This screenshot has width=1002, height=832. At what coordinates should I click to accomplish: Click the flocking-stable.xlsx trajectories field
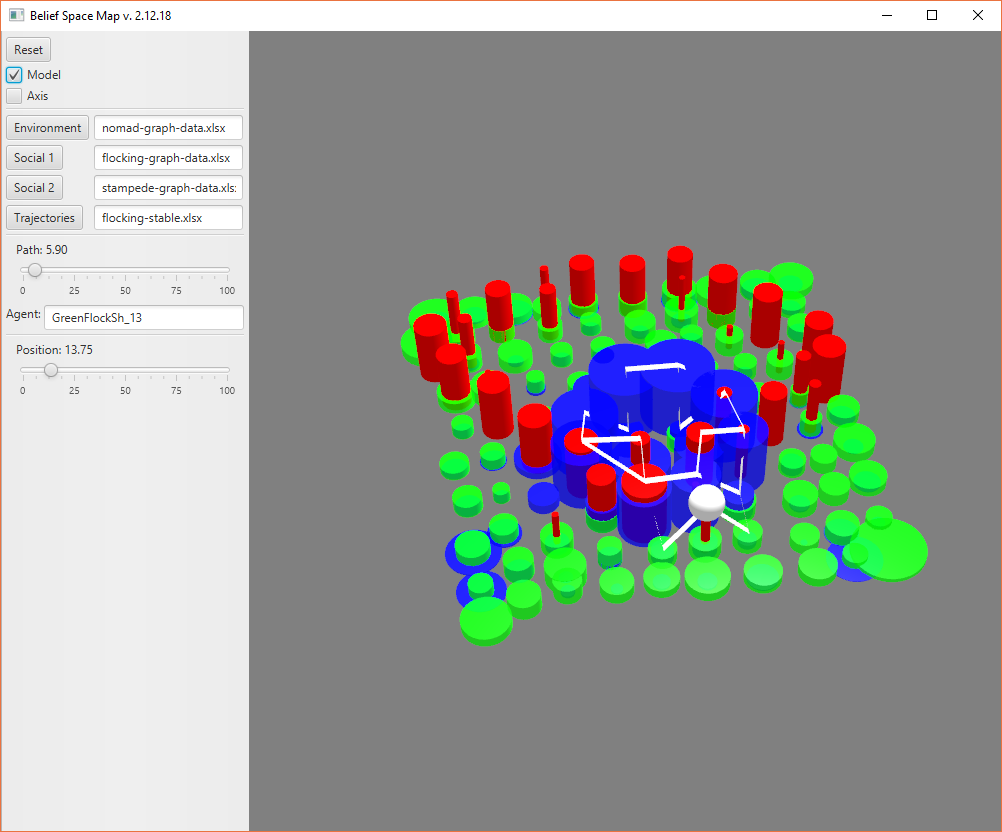[x=168, y=218]
